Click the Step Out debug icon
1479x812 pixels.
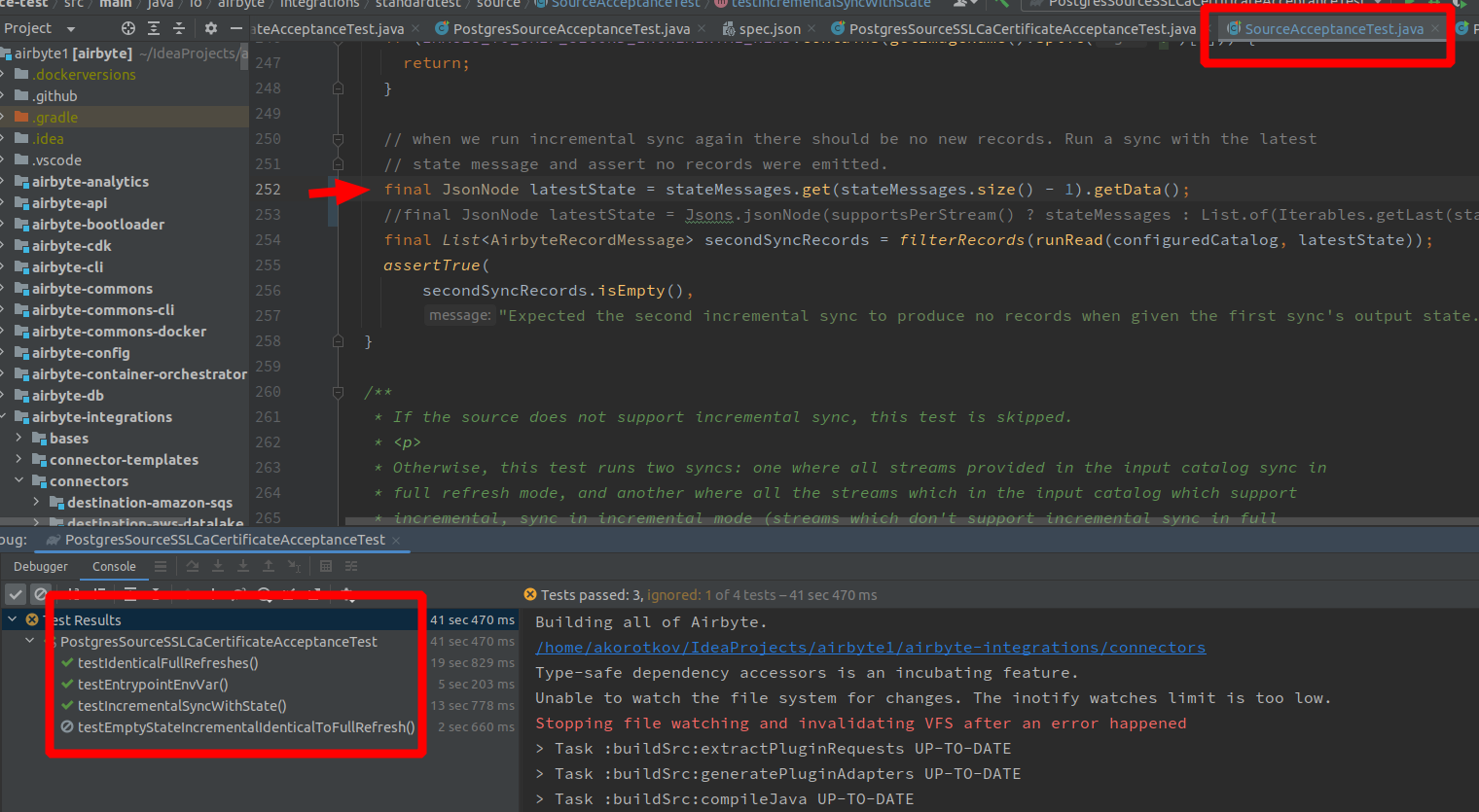click(x=269, y=566)
